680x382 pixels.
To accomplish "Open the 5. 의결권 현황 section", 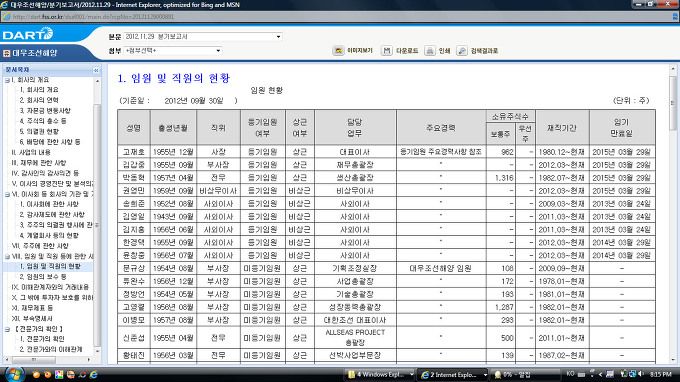I will (x=39, y=131).
